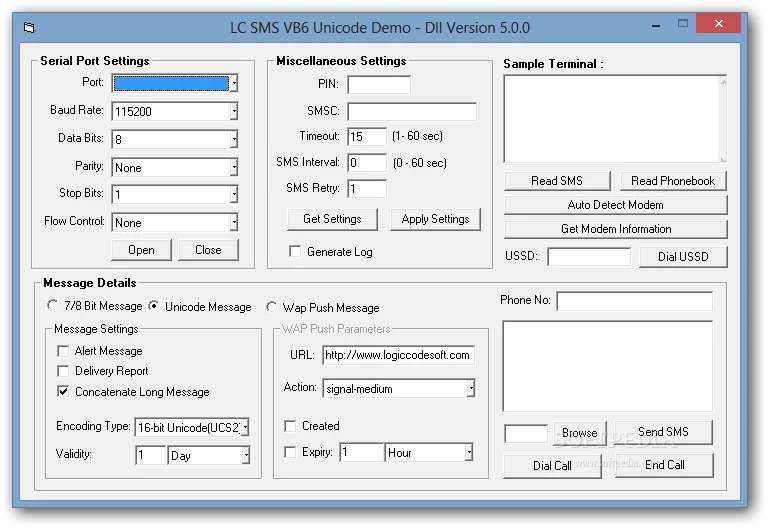Click the Open serial port button
Viewport: 768px width, 528px height.
click(141, 250)
